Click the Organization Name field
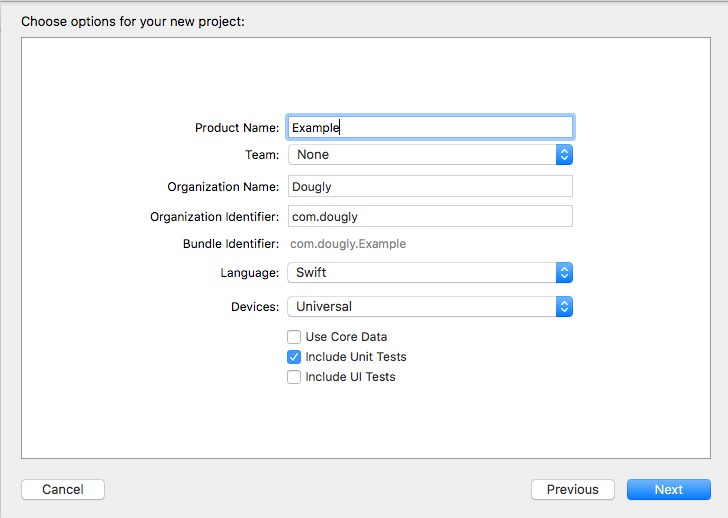The width and height of the screenshot is (728, 518). [430, 186]
